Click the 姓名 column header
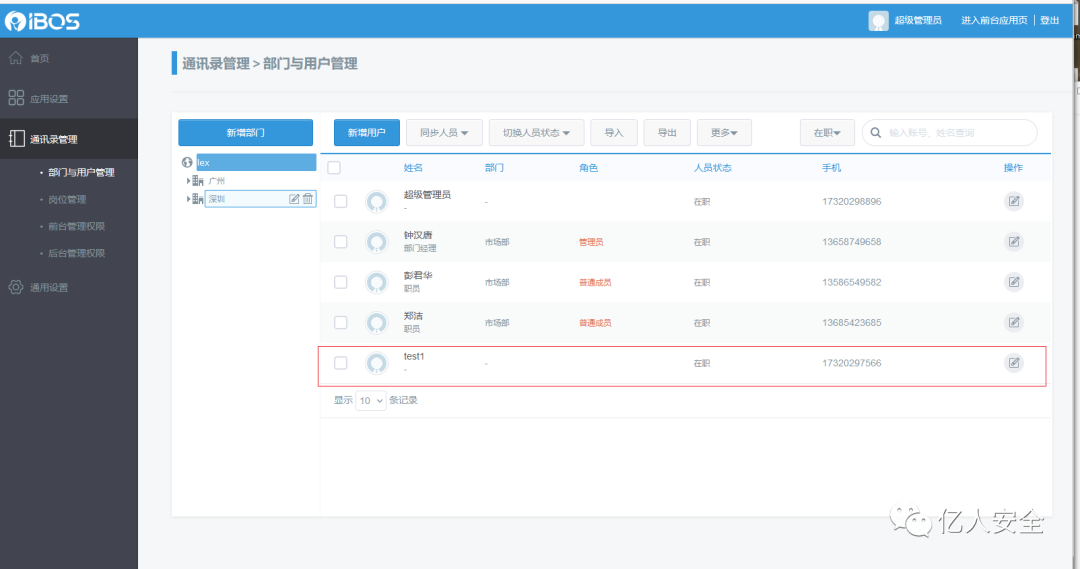This screenshot has width=1080, height=569. 413,167
